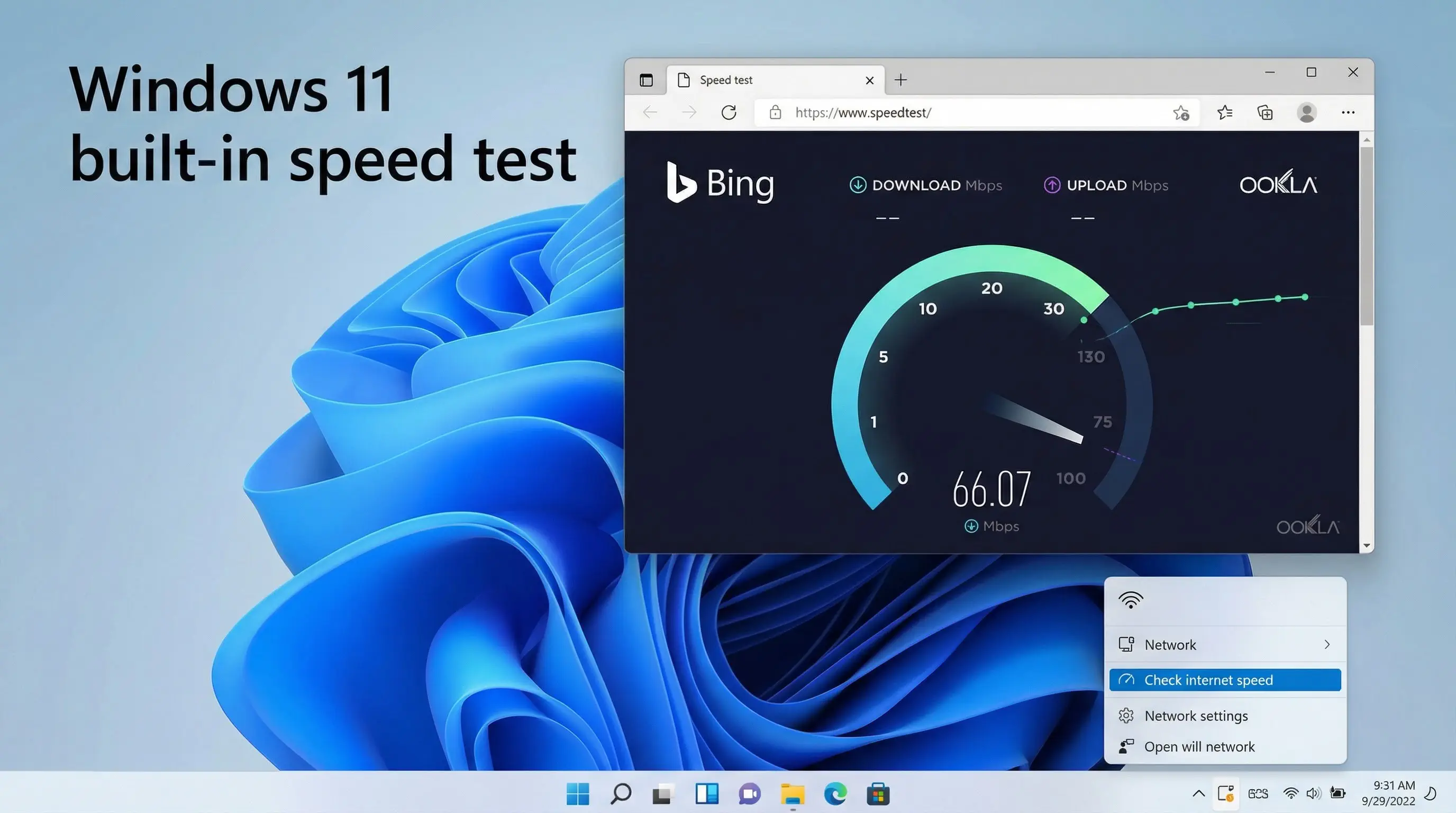1456x813 pixels.
Task: Expand the Network submenu chevron
Action: (1326, 645)
